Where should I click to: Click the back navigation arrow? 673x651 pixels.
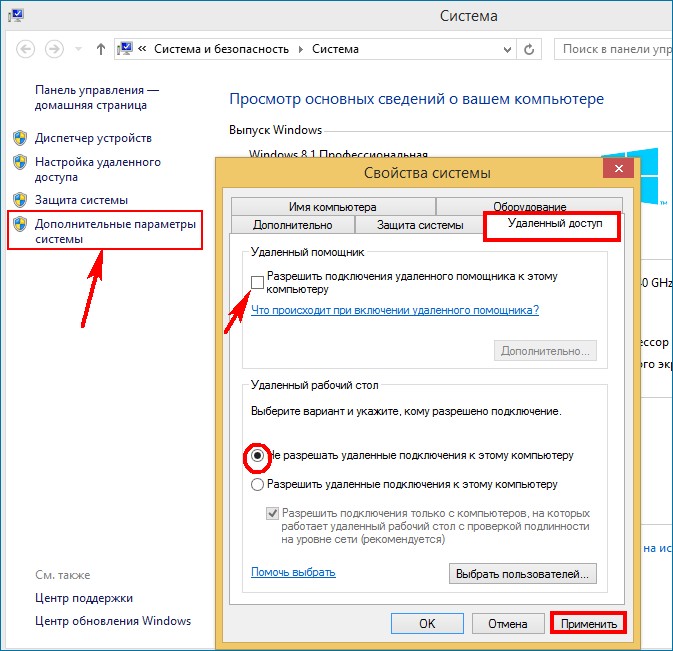click(27, 48)
